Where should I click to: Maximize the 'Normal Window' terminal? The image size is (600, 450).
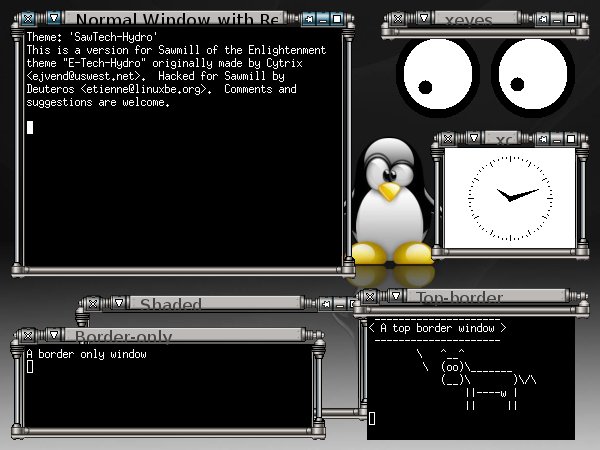[337, 19]
